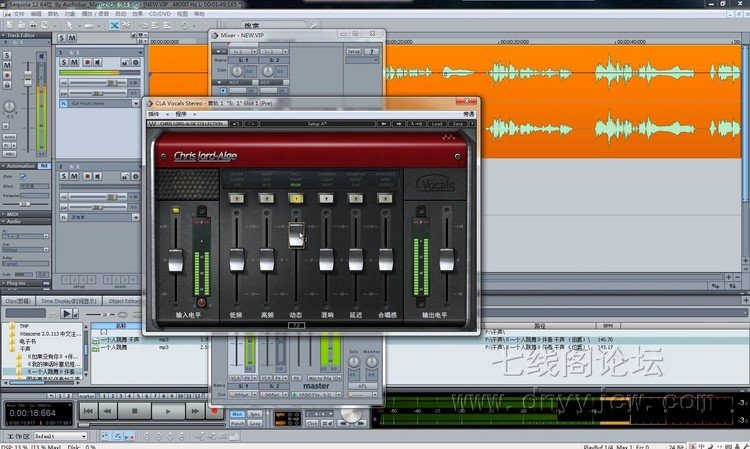Select the mouse pointer tool
Viewport: 750px width, 449px height.
click(69, 25)
